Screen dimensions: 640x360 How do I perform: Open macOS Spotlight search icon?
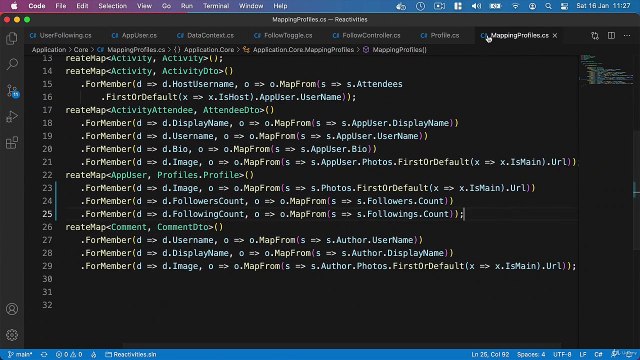(548, 6)
